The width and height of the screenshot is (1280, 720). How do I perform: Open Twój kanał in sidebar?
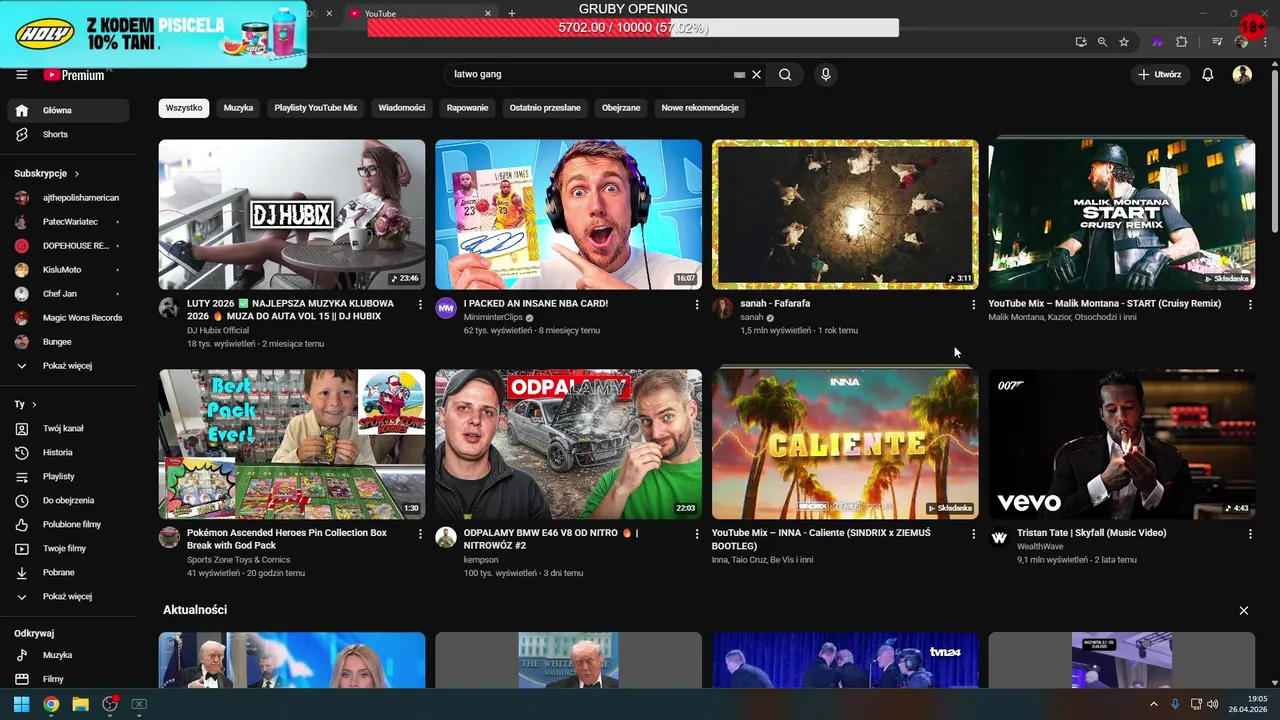[x=68, y=429]
